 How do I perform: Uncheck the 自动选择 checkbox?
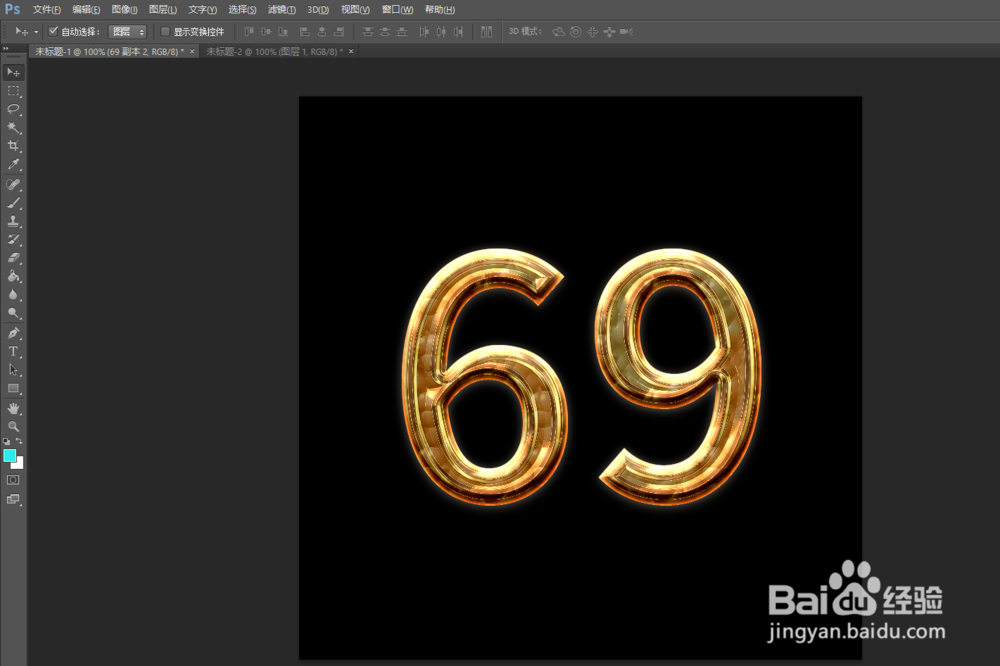click(54, 31)
